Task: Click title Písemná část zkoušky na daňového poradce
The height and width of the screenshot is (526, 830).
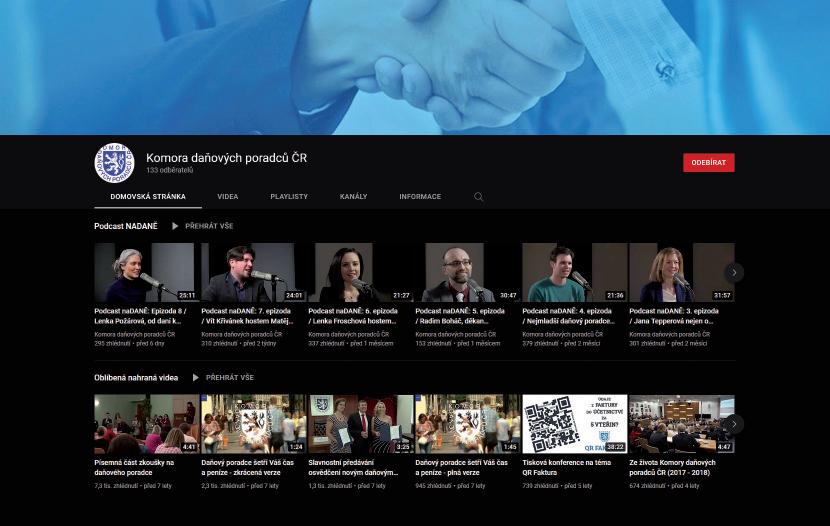Action: tap(134, 467)
